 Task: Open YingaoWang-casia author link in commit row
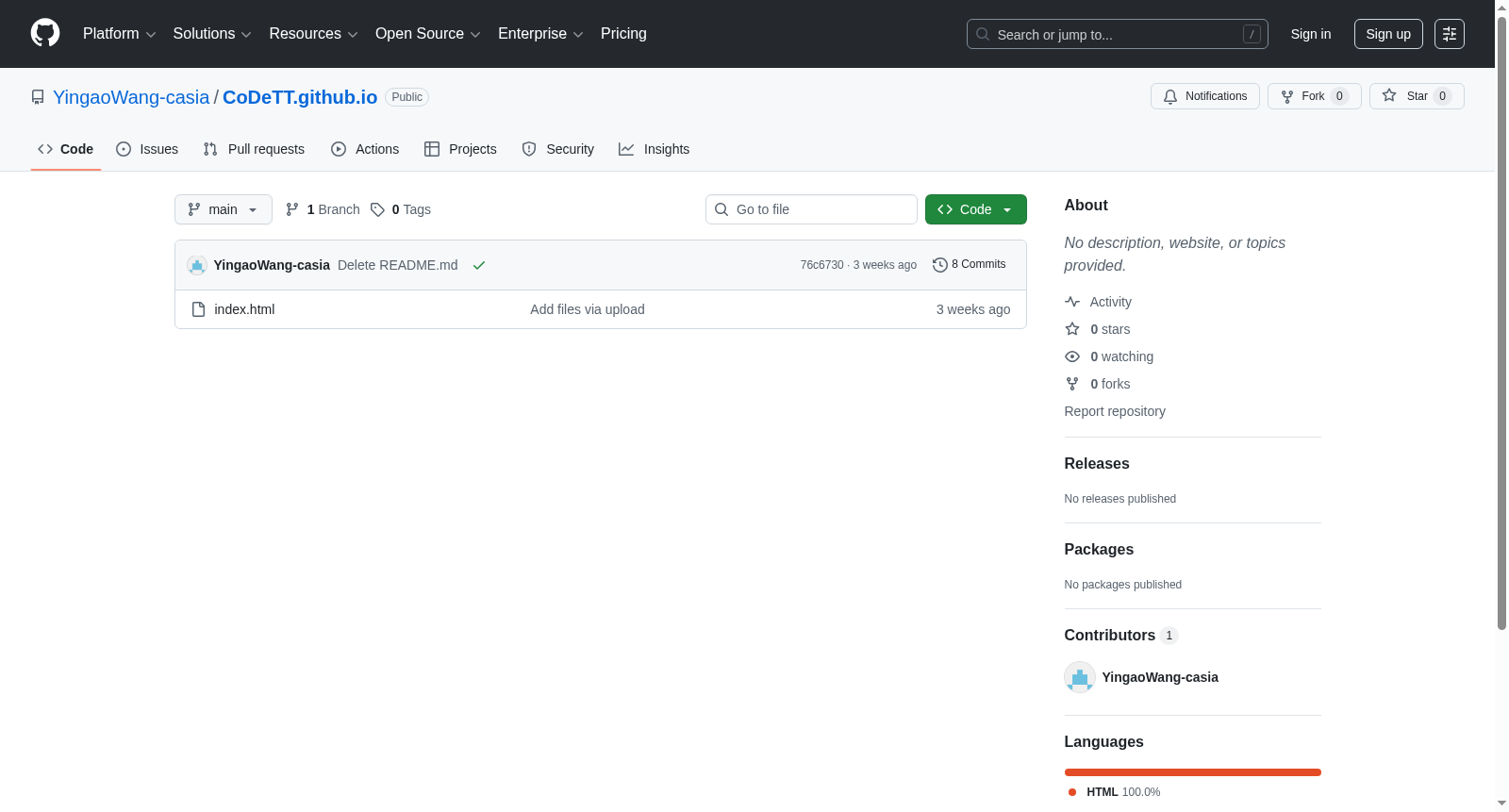pyautogui.click(x=272, y=265)
